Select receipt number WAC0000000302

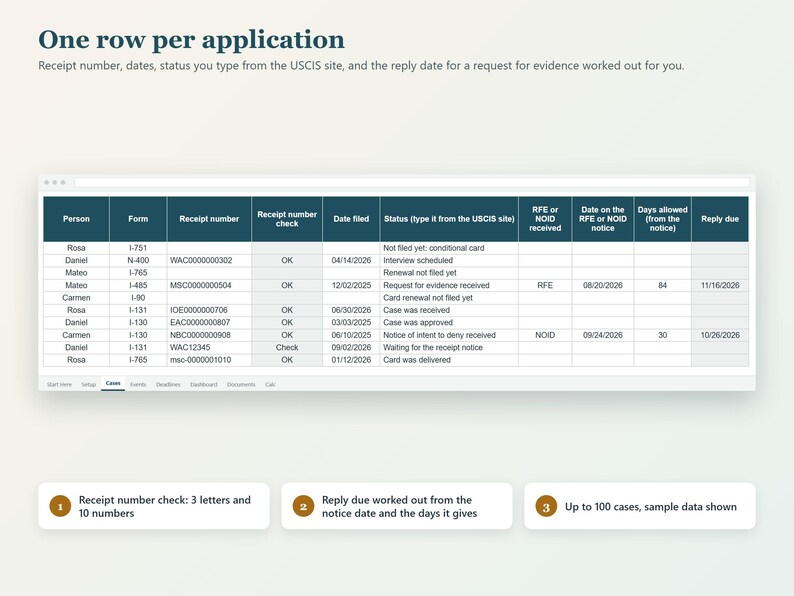pos(209,260)
